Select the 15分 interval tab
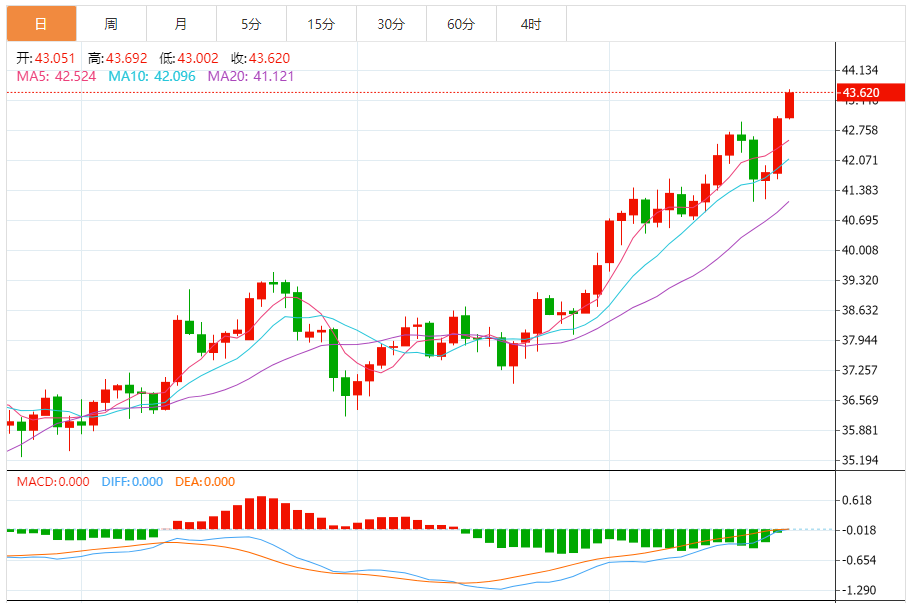 click(320, 24)
